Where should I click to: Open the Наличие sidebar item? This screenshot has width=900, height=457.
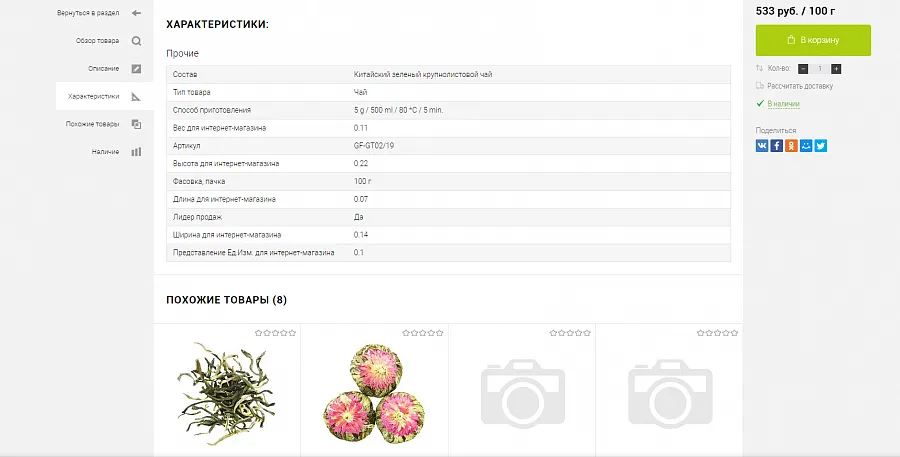pyautogui.click(x=106, y=152)
